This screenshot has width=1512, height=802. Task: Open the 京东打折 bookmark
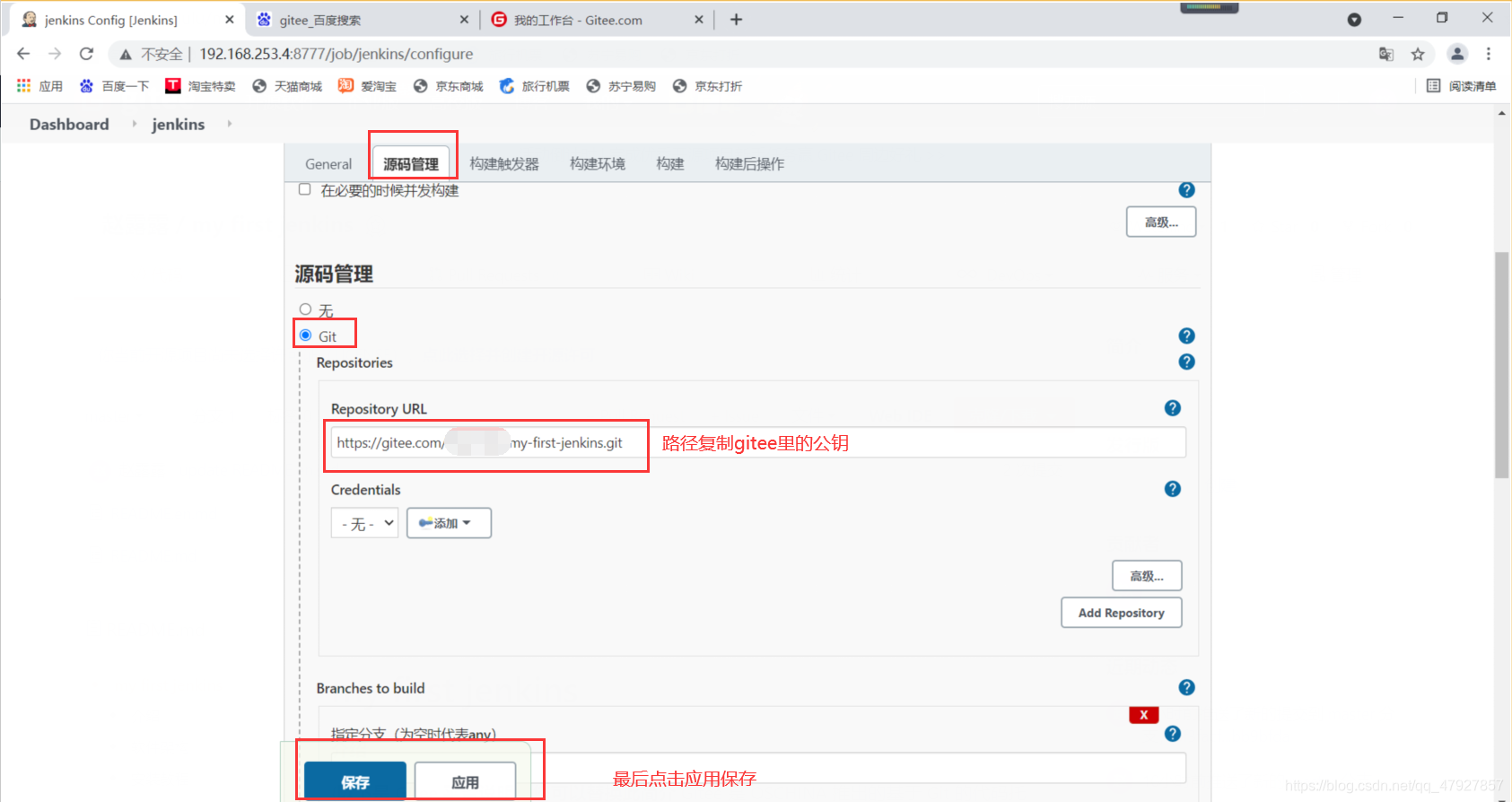coord(707,86)
